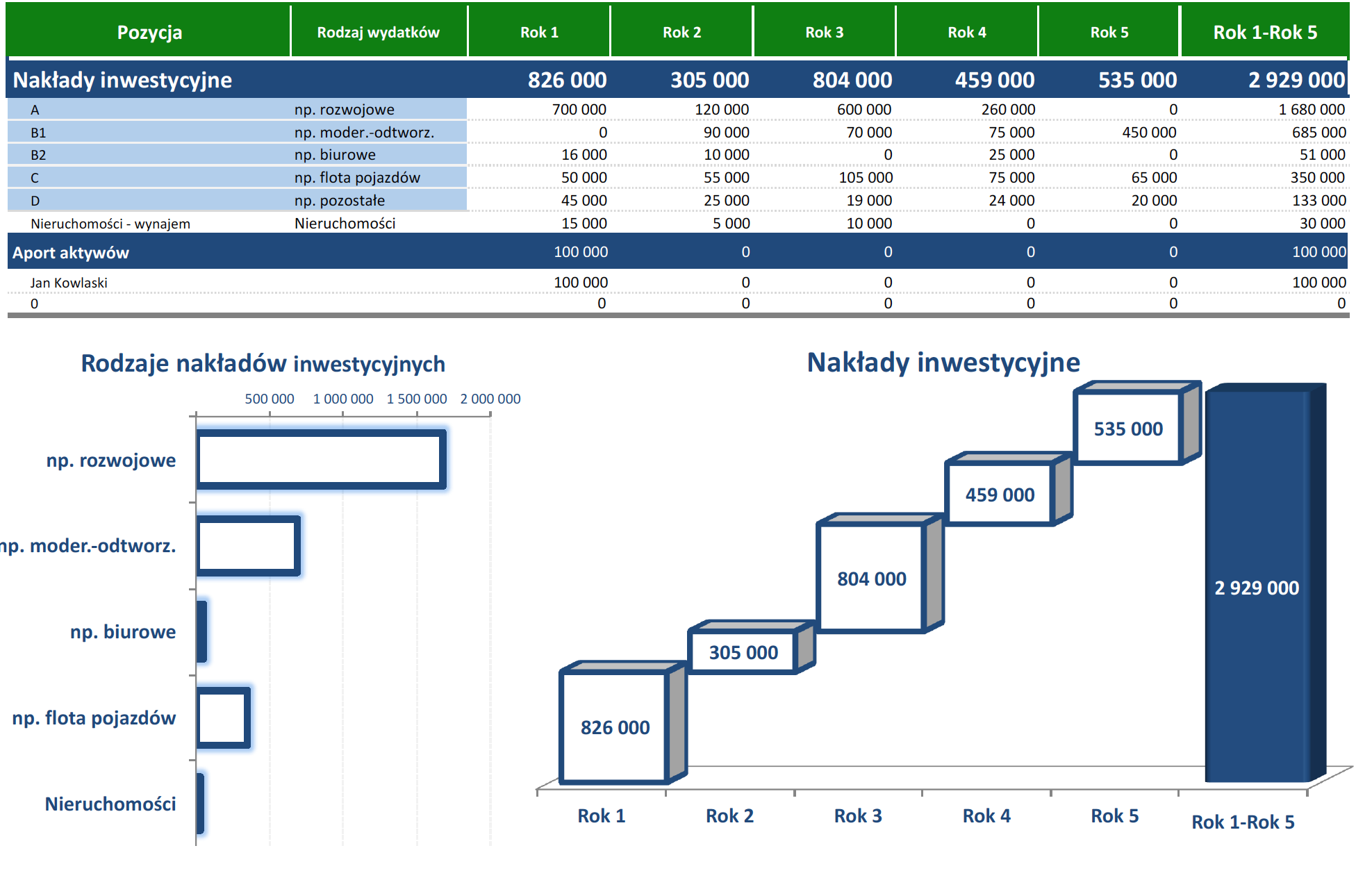Screen dimensions: 1356x896
Task: Click value 350 000 in row C
Action: pos(1318,178)
